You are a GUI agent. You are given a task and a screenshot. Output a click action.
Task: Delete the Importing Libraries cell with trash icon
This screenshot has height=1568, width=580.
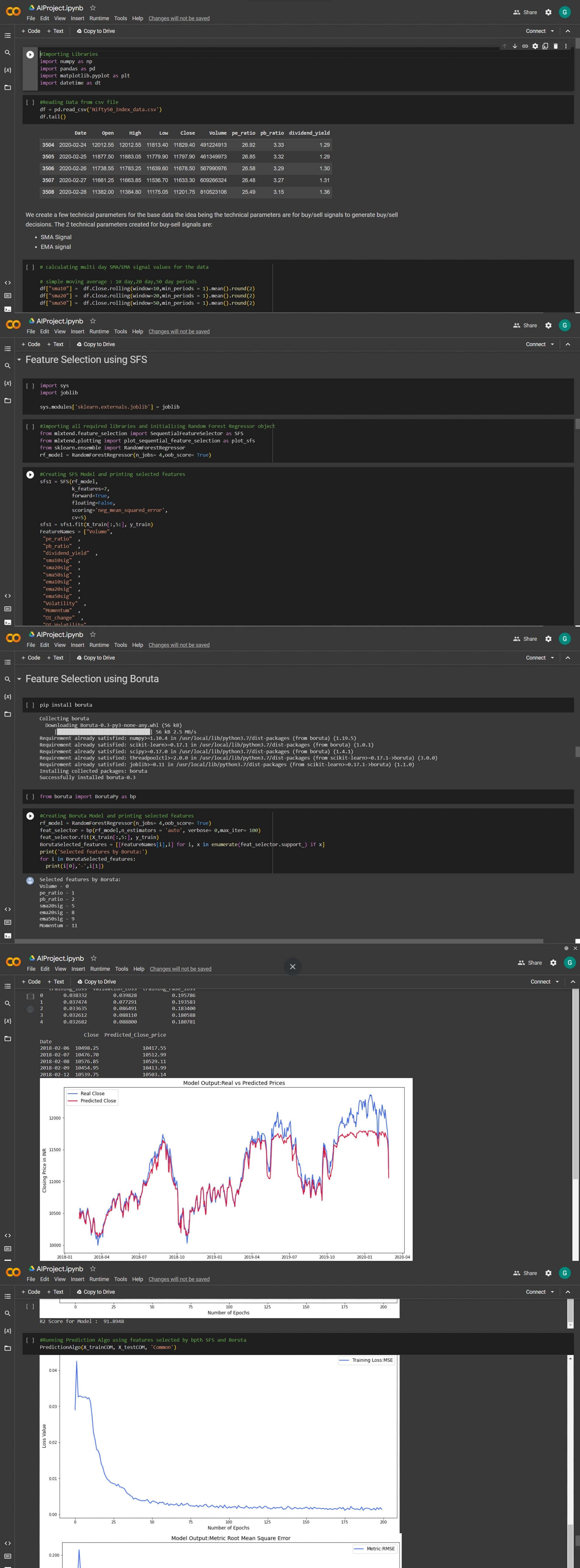[555, 46]
